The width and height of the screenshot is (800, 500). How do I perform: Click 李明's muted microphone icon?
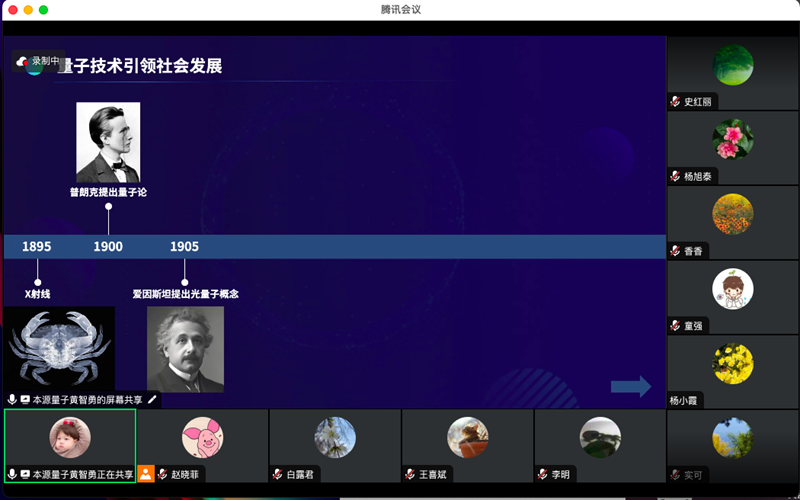point(543,474)
